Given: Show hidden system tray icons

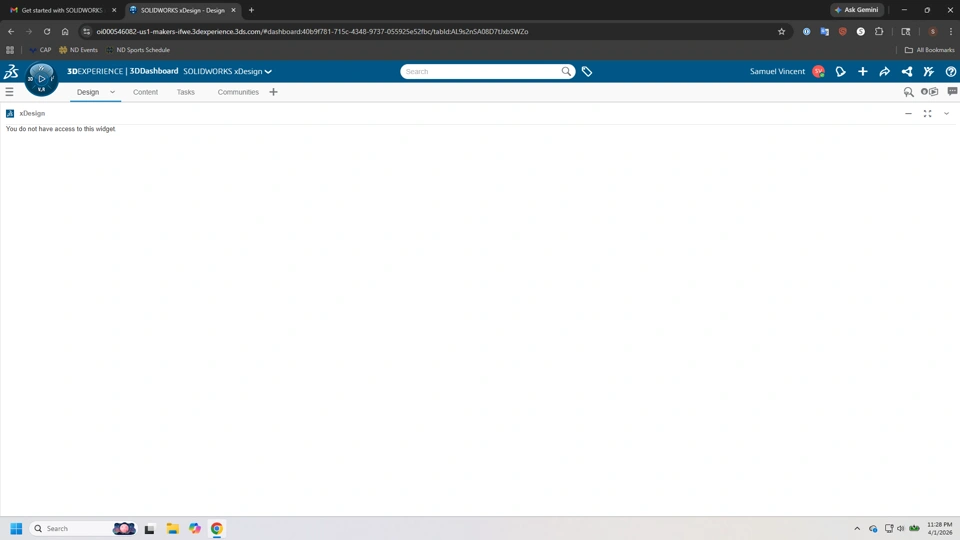Looking at the screenshot, I should point(857,528).
